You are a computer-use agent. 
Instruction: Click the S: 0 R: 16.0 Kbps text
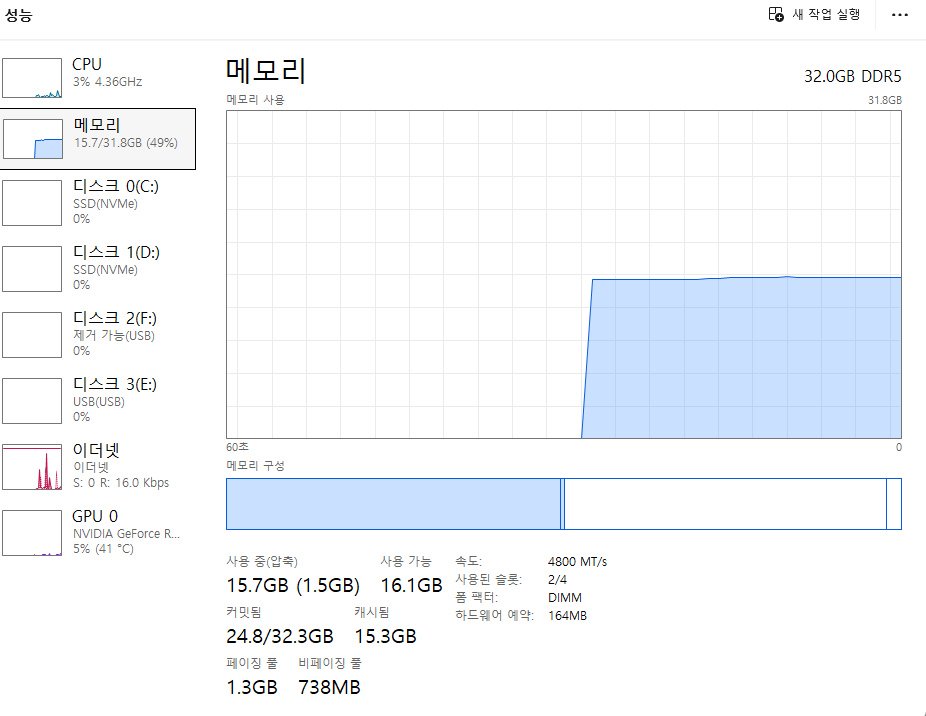pyautogui.click(x=121, y=483)
